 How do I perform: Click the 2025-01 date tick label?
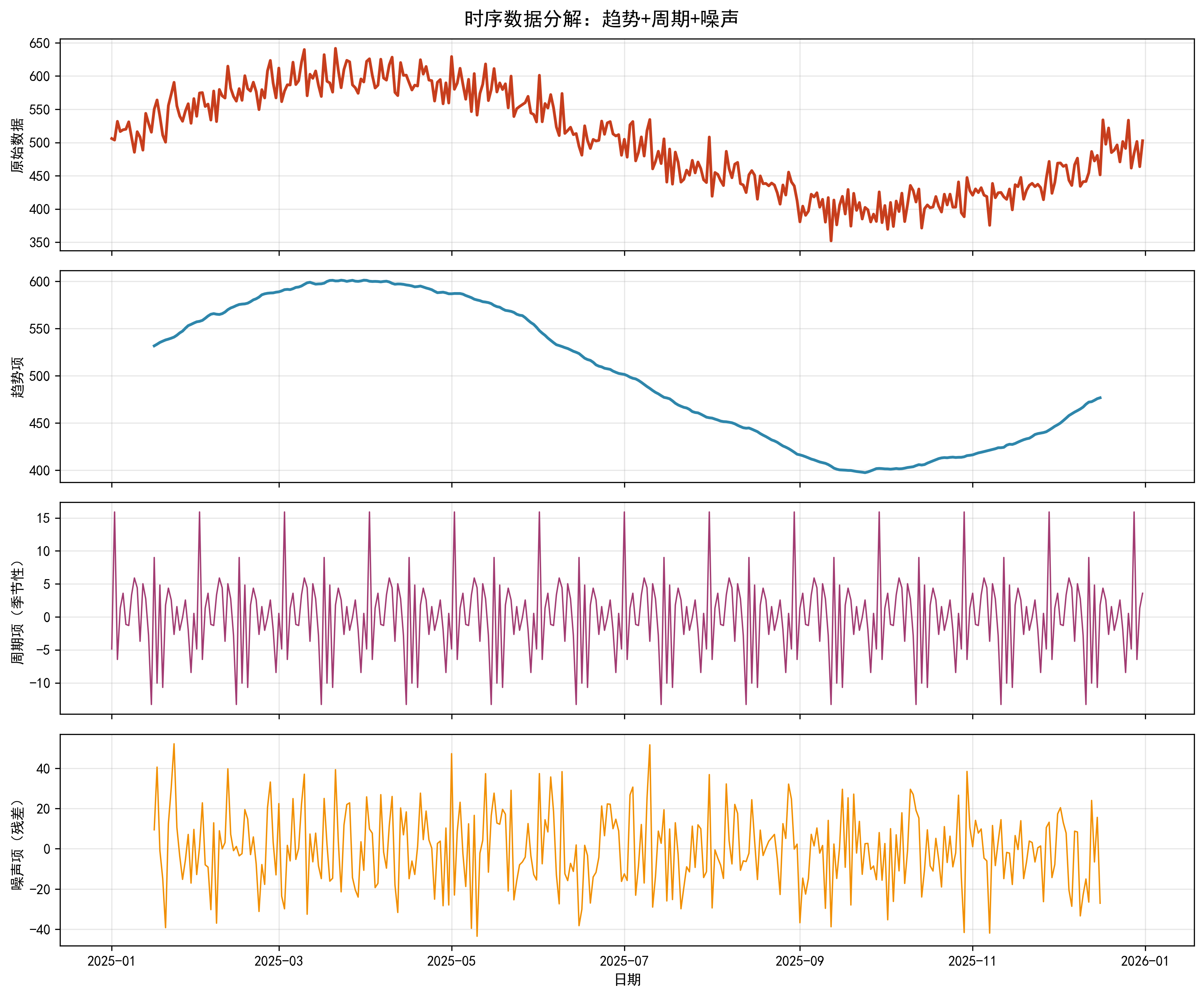pos(111,961)
